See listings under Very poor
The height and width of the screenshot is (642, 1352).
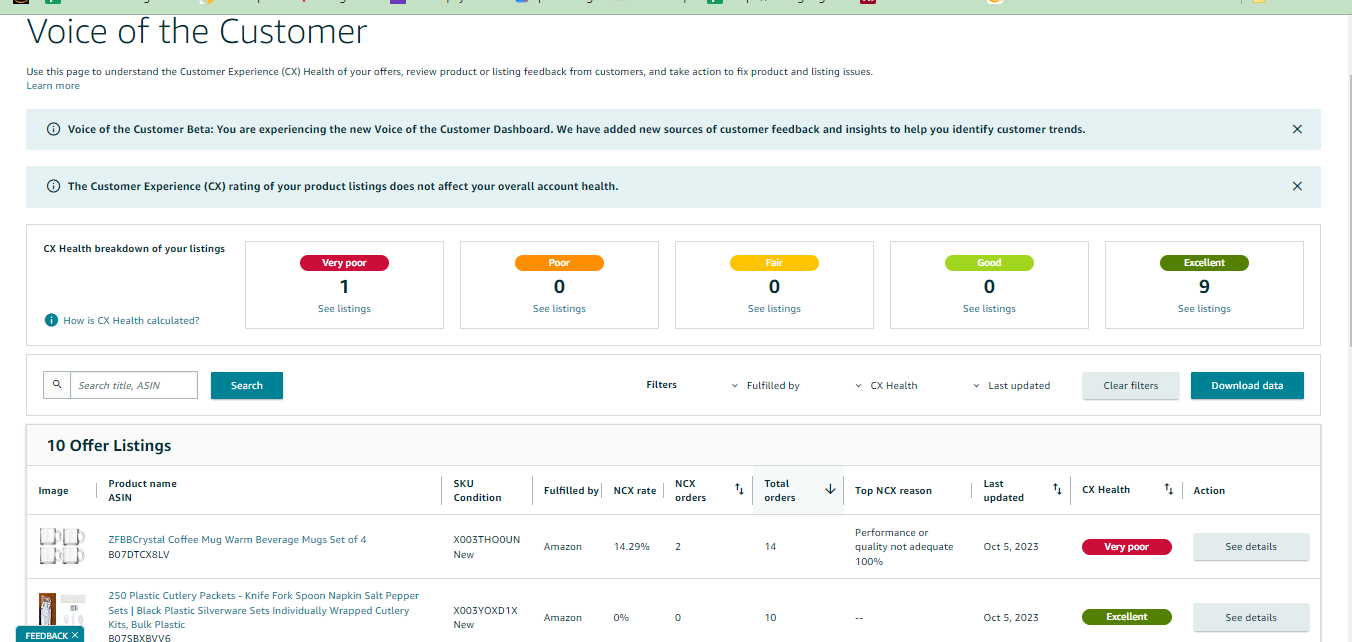pos(344,309)
